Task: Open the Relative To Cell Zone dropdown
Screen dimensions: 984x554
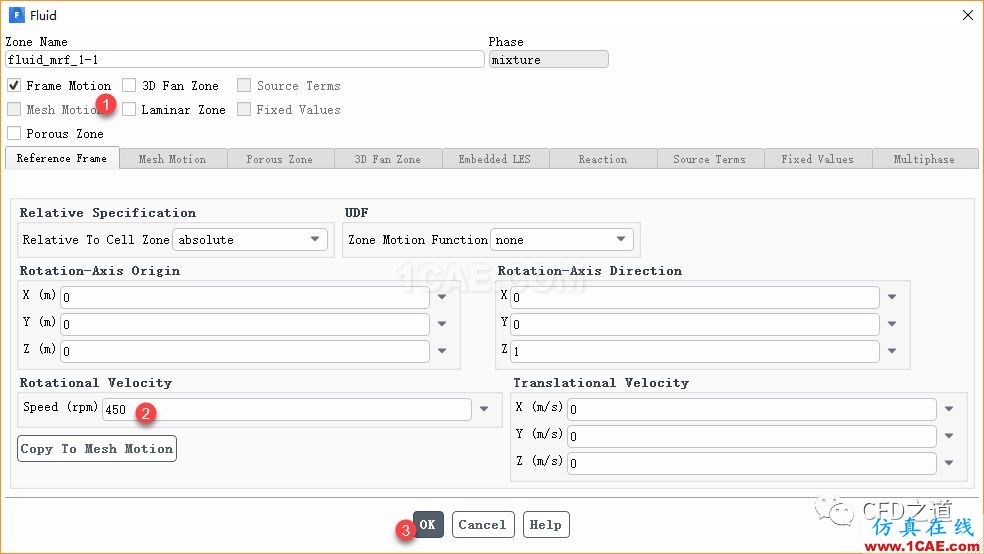Action: (250, 239)
